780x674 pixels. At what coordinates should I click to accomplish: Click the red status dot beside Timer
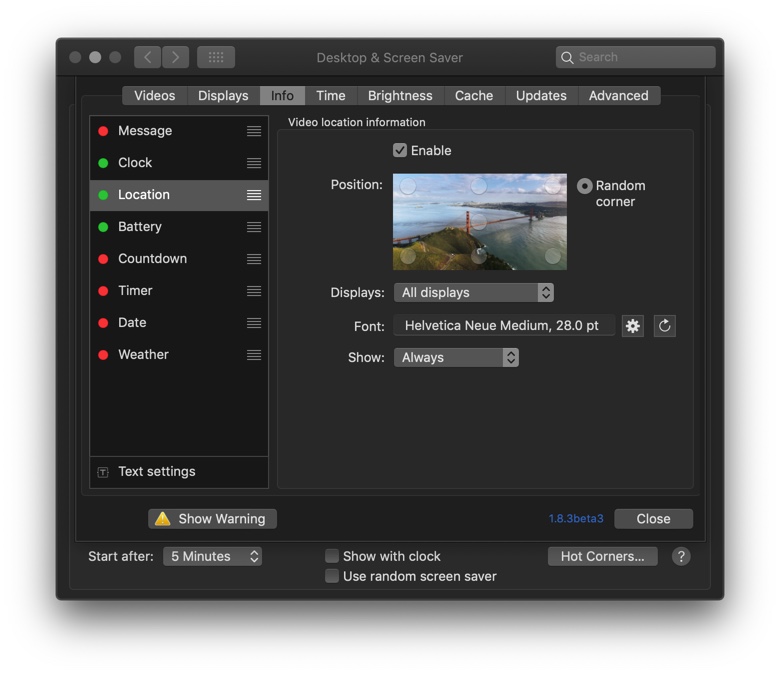click(x=103, y=291)
